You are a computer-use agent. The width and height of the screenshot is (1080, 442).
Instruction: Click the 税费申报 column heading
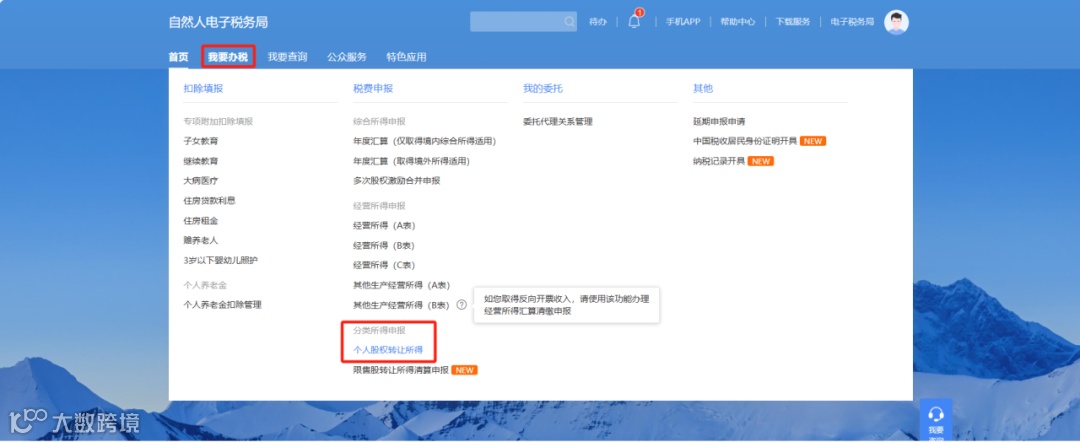[x=373, y=89]
